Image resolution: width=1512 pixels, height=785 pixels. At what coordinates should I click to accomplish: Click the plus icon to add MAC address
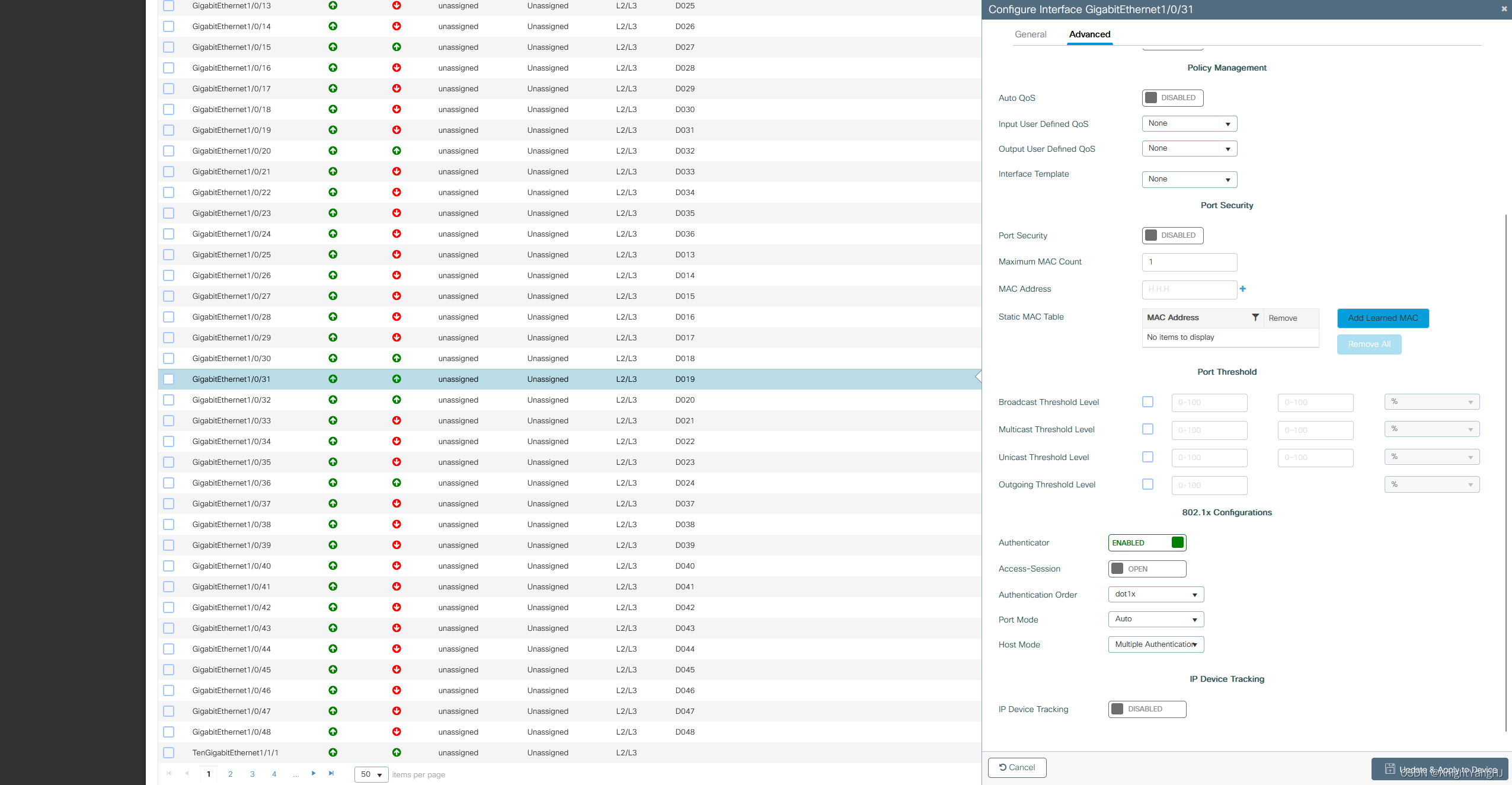(1243, 289)
